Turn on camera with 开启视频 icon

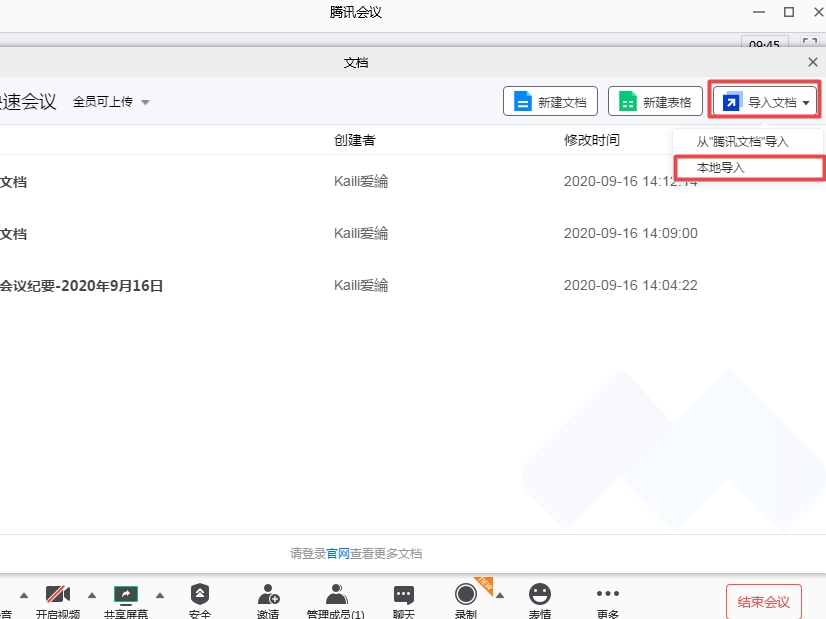pos(58,600)
